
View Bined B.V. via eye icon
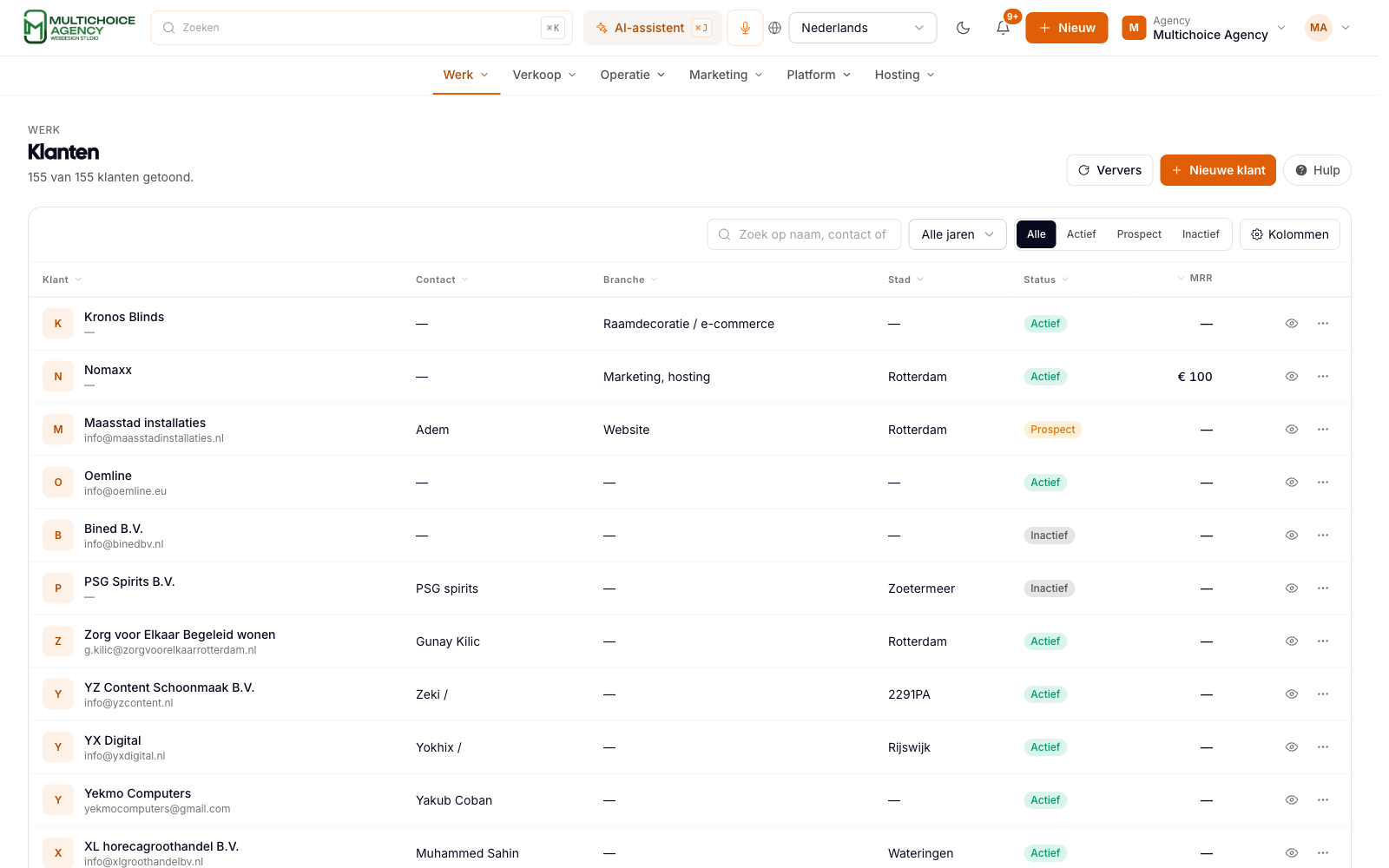point(1292,536)
